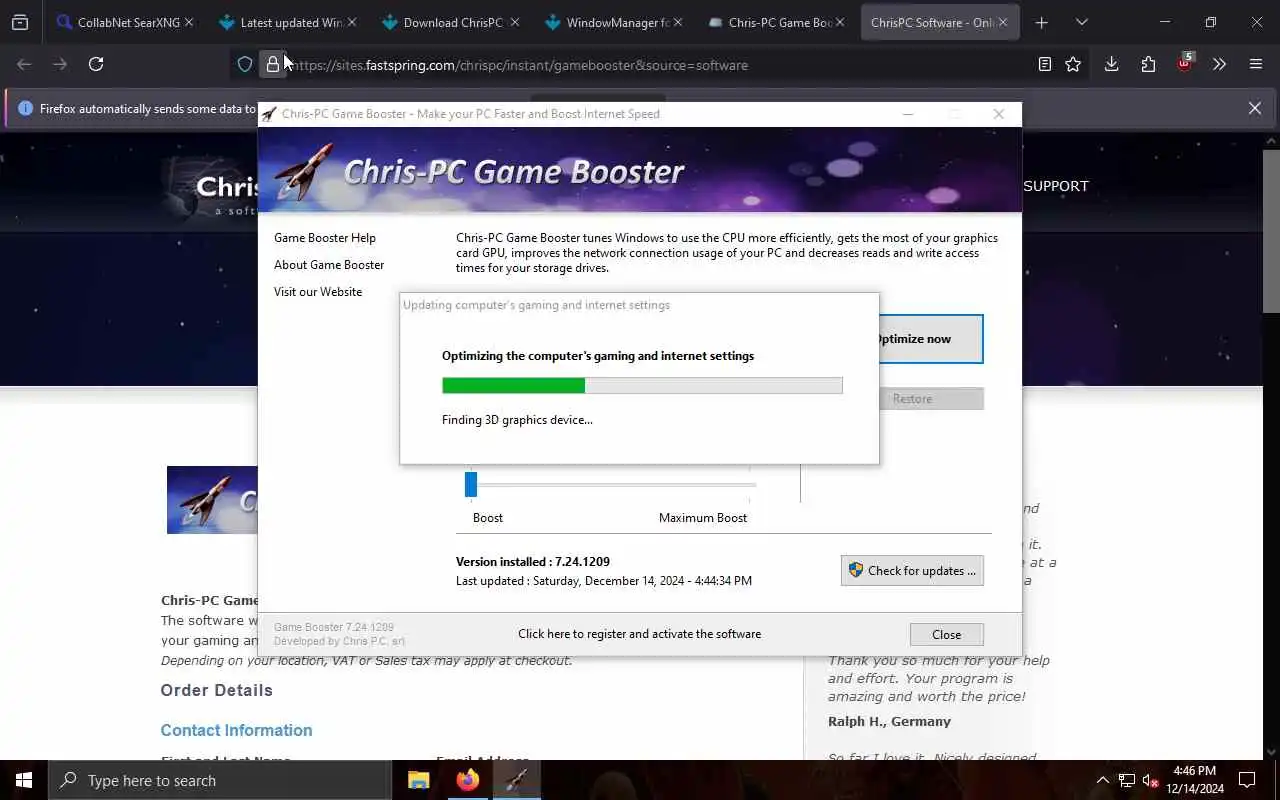Image resolution: width=1280 pixels, height=800 pixels.
Task: Click the SUPPORT link on the webpage
Action: click(x=1056, y=186)
